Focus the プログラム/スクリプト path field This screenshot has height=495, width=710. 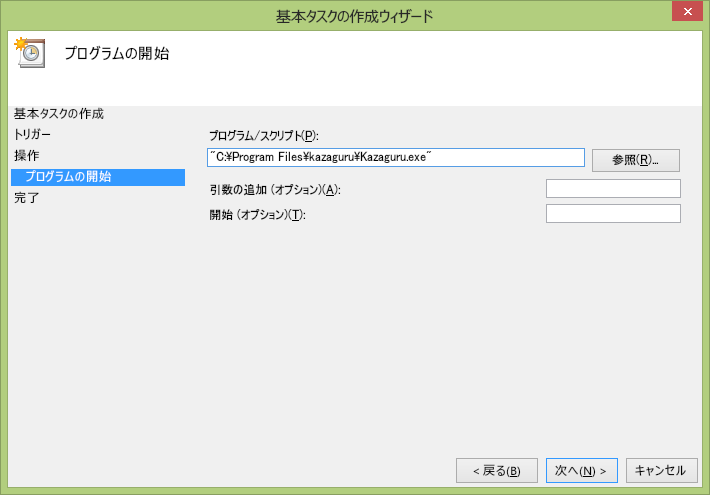point(396,158)
